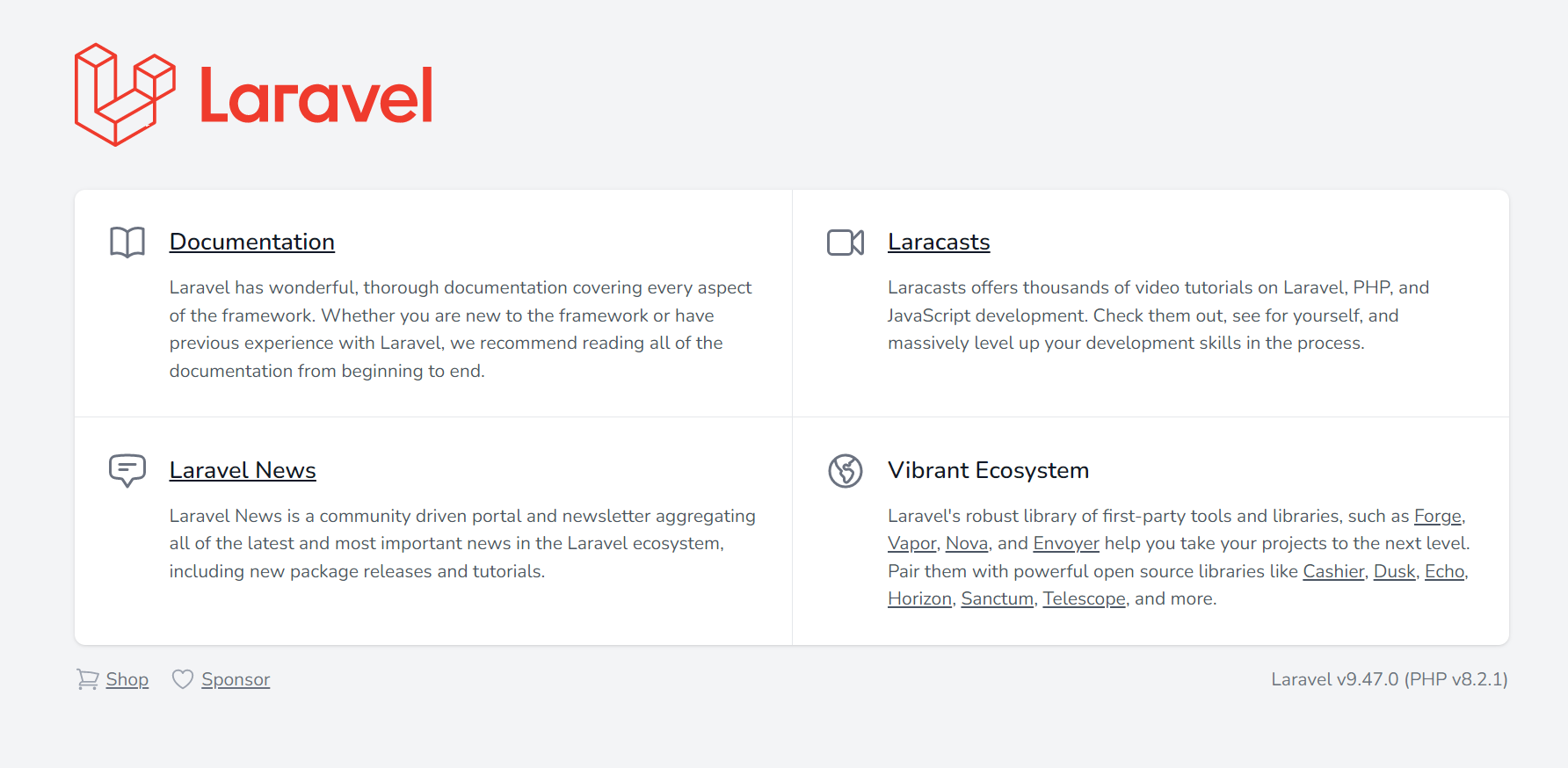Viewport: 1568px width, 768px height.
Task: Follow the Sponsor link
Action: click(236, 679)
